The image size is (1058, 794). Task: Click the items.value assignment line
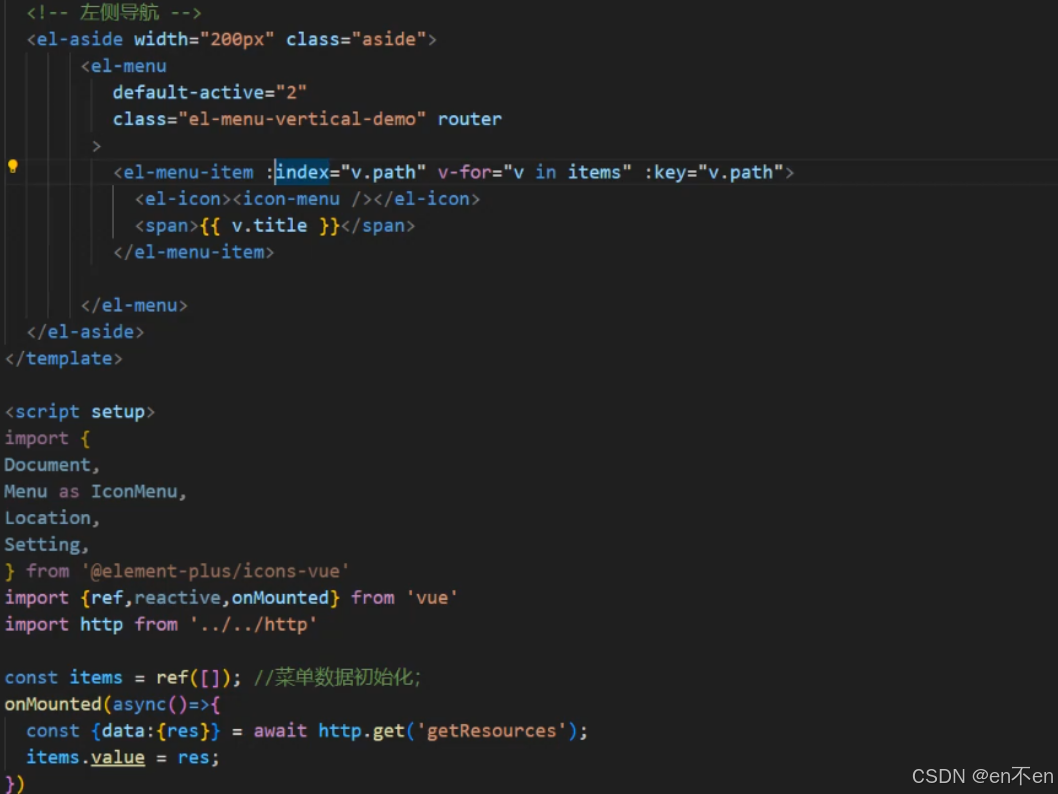click(120, 757)
